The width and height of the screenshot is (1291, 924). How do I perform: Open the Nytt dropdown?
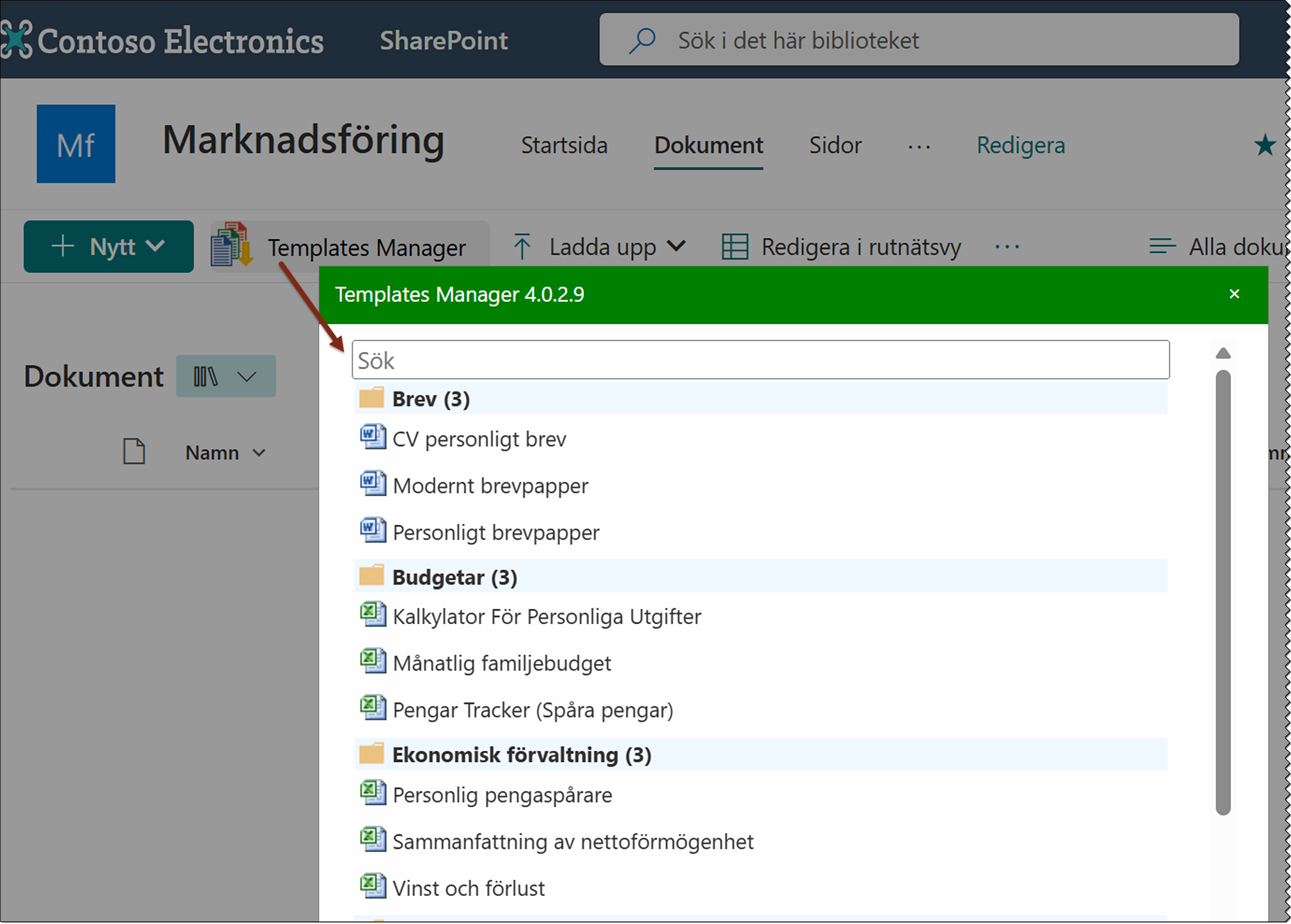[108, 246]
